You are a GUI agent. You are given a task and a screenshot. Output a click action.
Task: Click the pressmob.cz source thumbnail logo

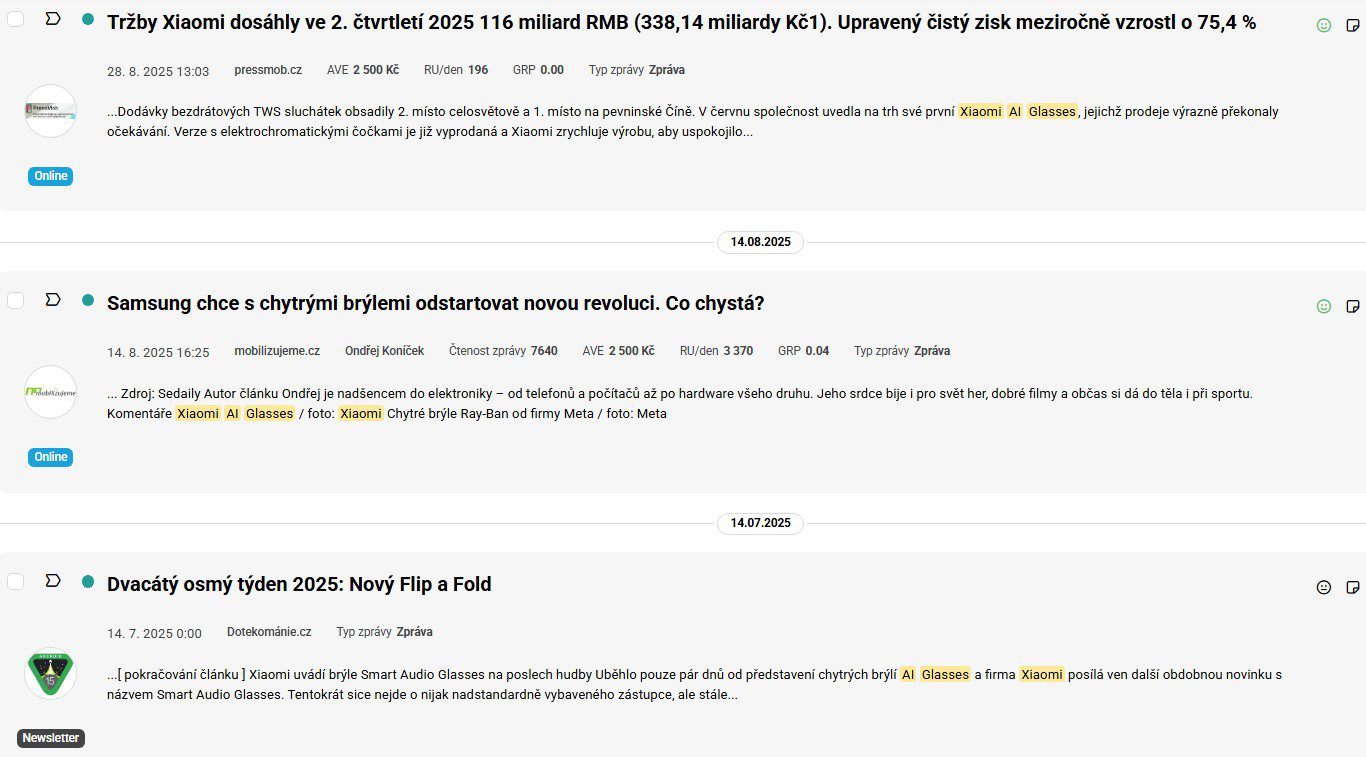pyautogui.click(x=50, y=111)
